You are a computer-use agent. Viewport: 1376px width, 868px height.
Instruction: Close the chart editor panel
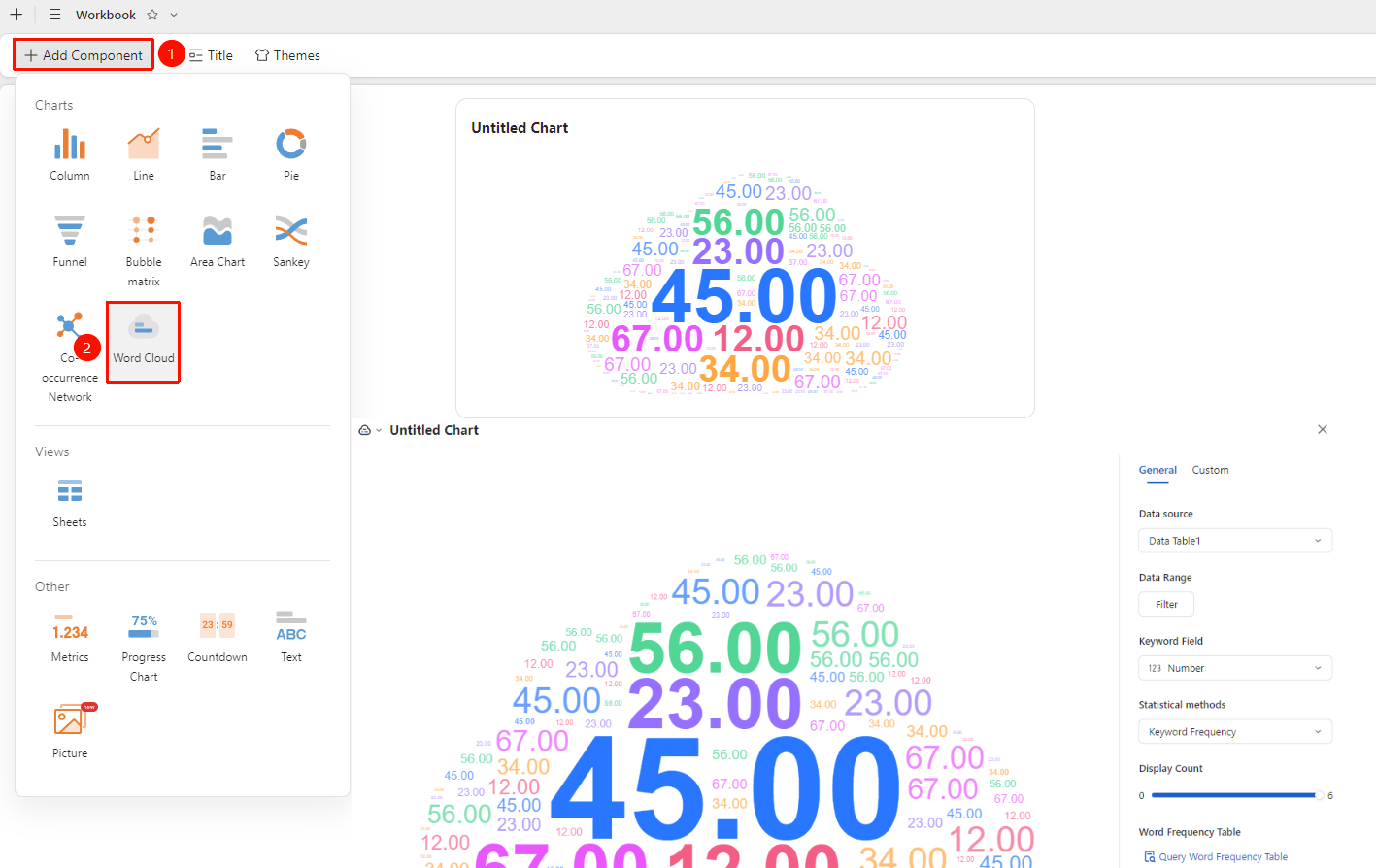pos(1323,429)
